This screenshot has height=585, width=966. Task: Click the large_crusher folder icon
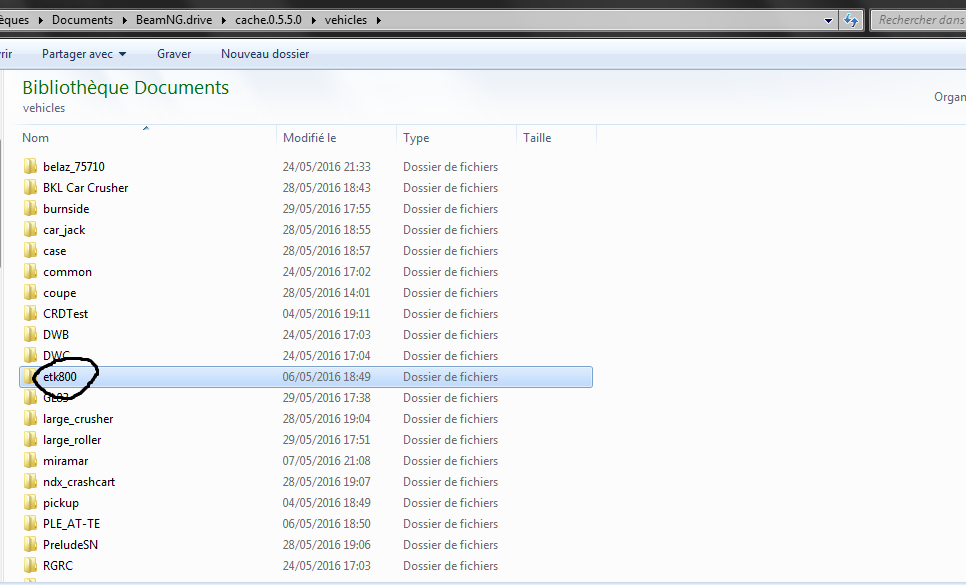tap(30, 419)
